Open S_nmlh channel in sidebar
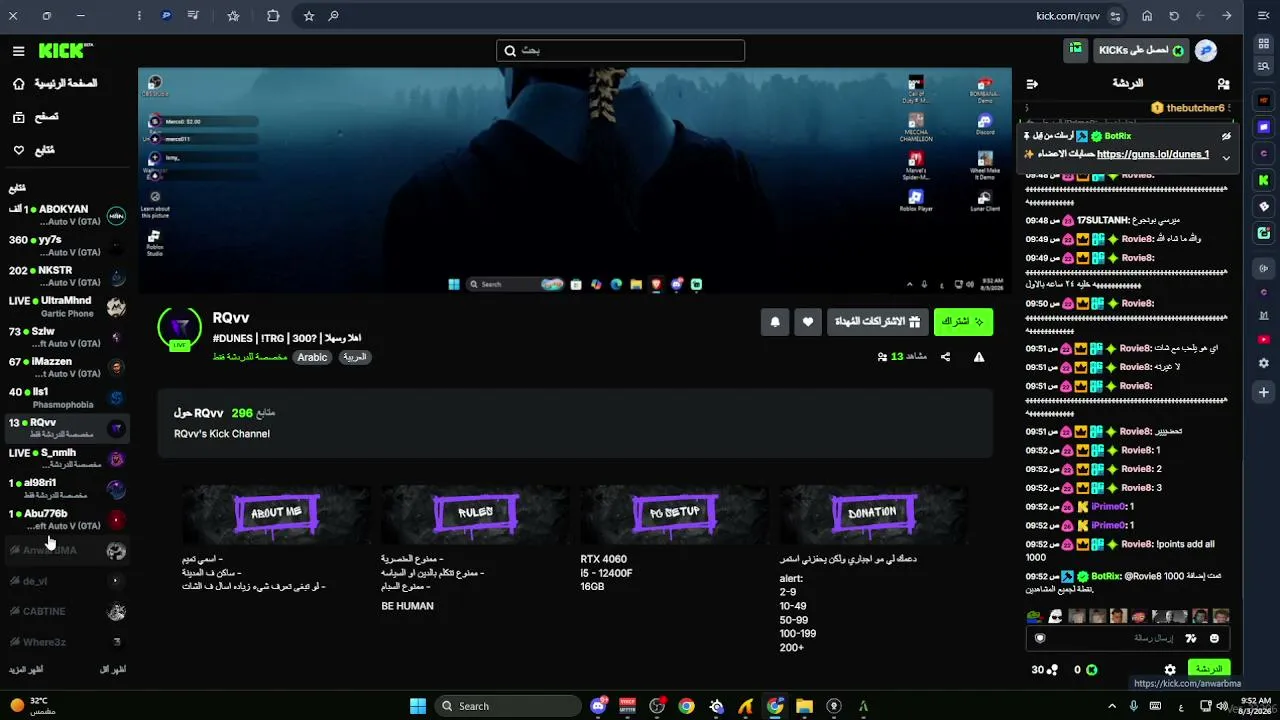1280x720 pixels. pos(68,459)
